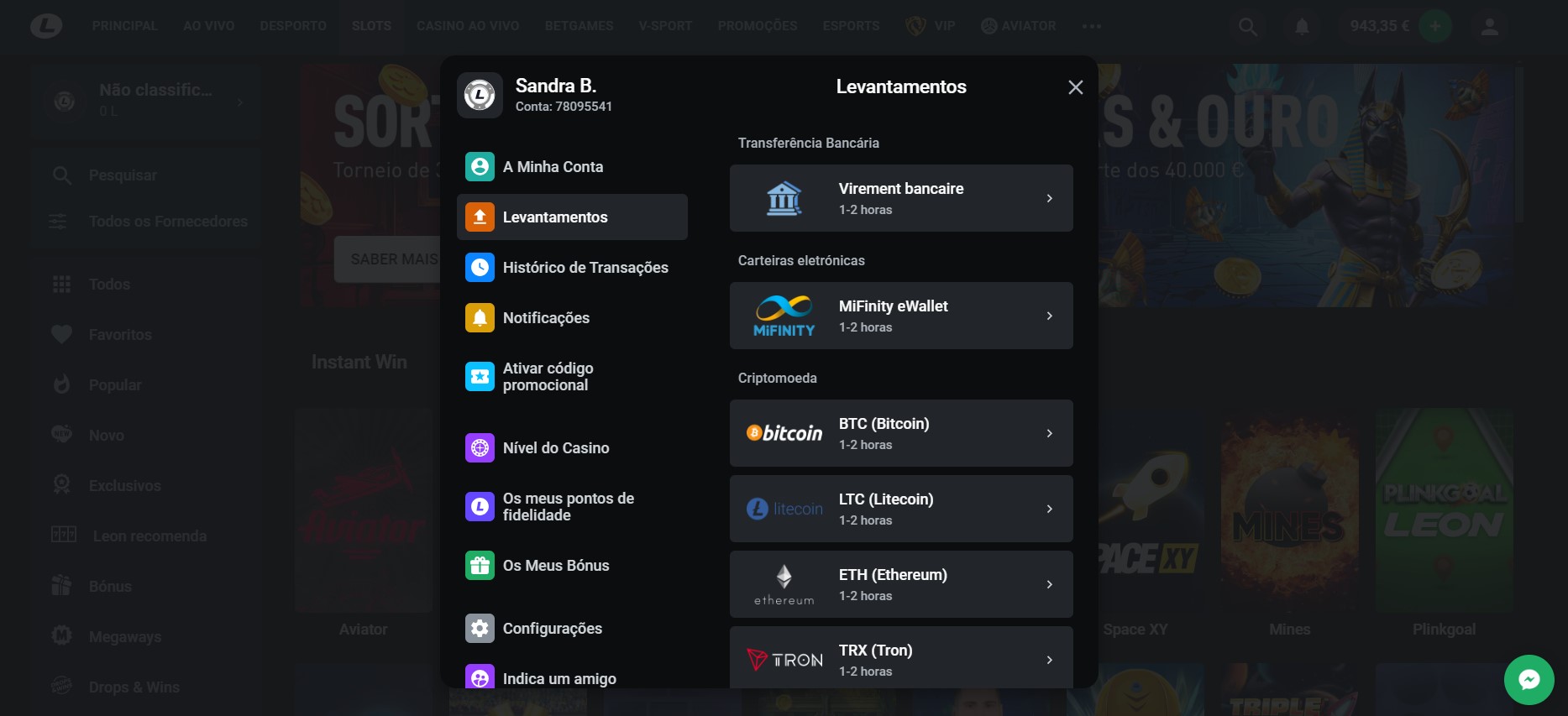Open the VIP section

(931, 26)
